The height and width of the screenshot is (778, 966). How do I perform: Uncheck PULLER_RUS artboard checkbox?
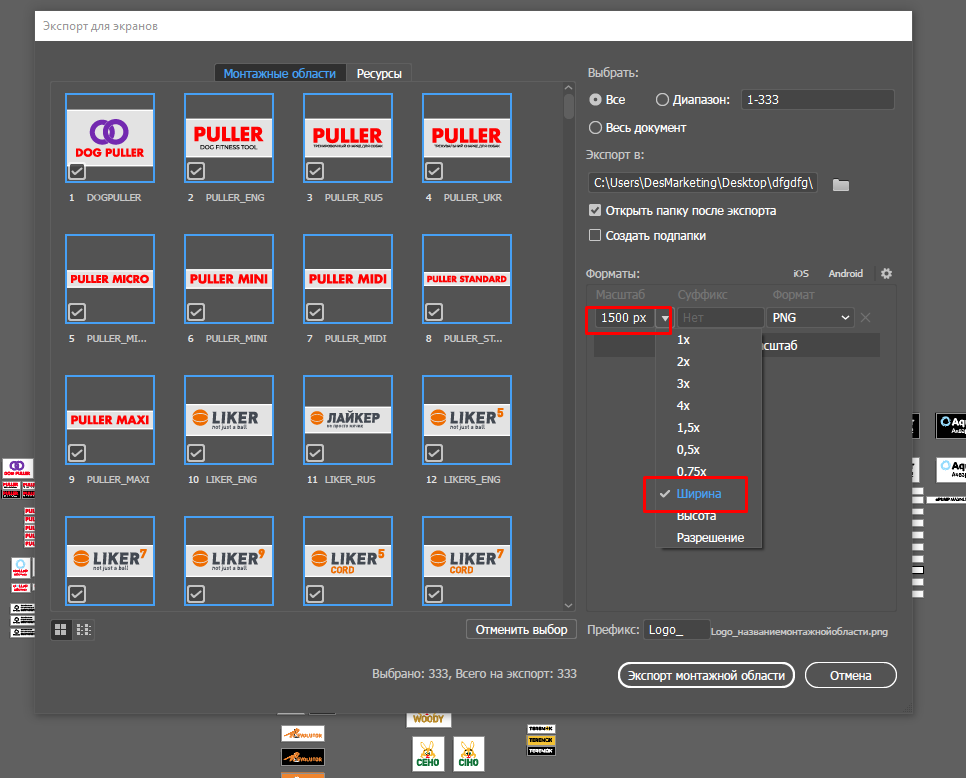pyautogui.click(x=315, y=171)
